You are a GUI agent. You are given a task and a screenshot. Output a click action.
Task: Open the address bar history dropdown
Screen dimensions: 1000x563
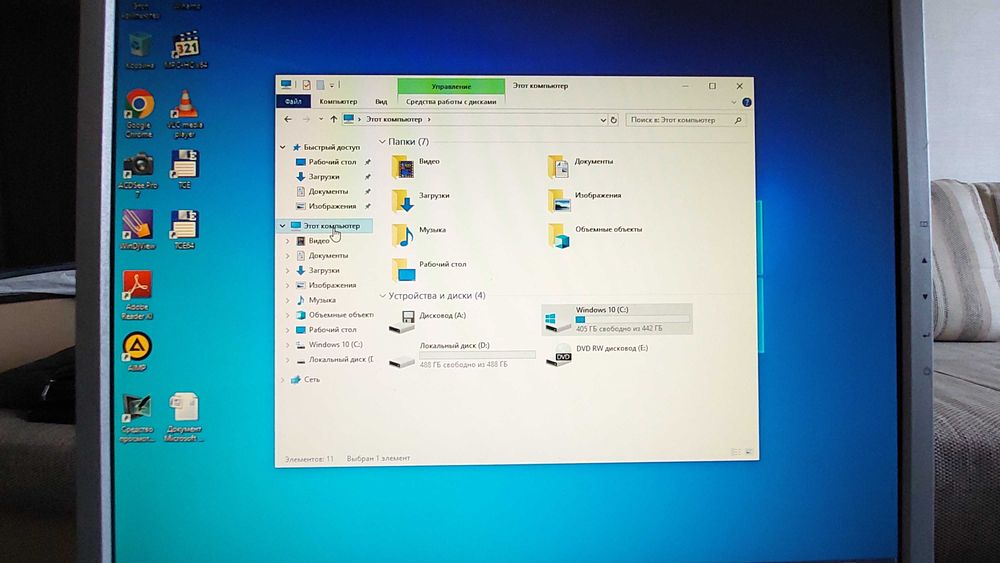click(x=603, y=120)
